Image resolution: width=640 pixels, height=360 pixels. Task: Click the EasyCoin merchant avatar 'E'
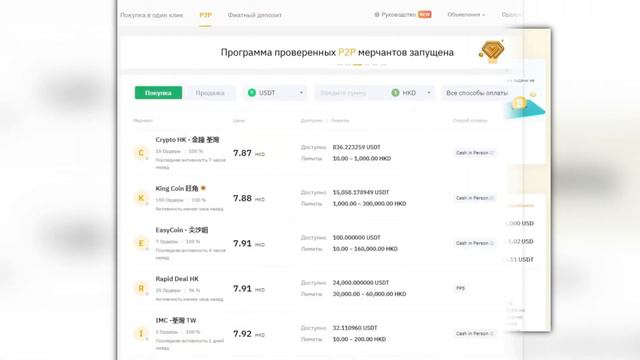pyautogui.click(x=141, y=243)
